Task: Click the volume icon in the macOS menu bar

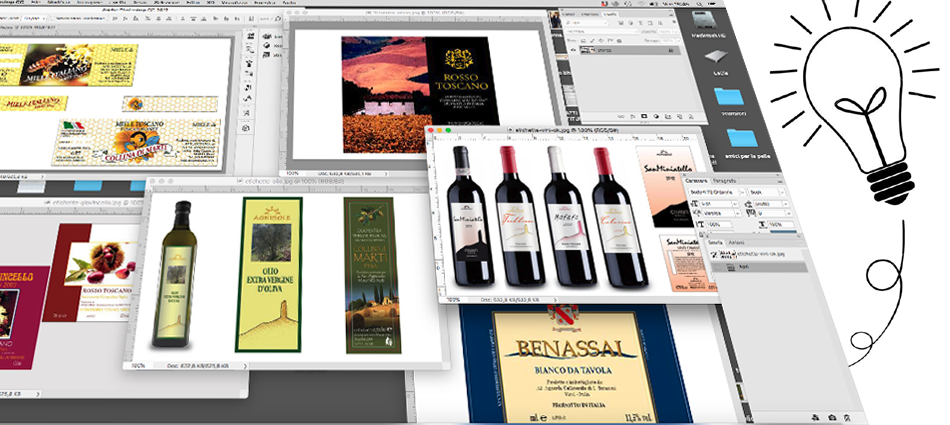Action: [x=653, y=4]
